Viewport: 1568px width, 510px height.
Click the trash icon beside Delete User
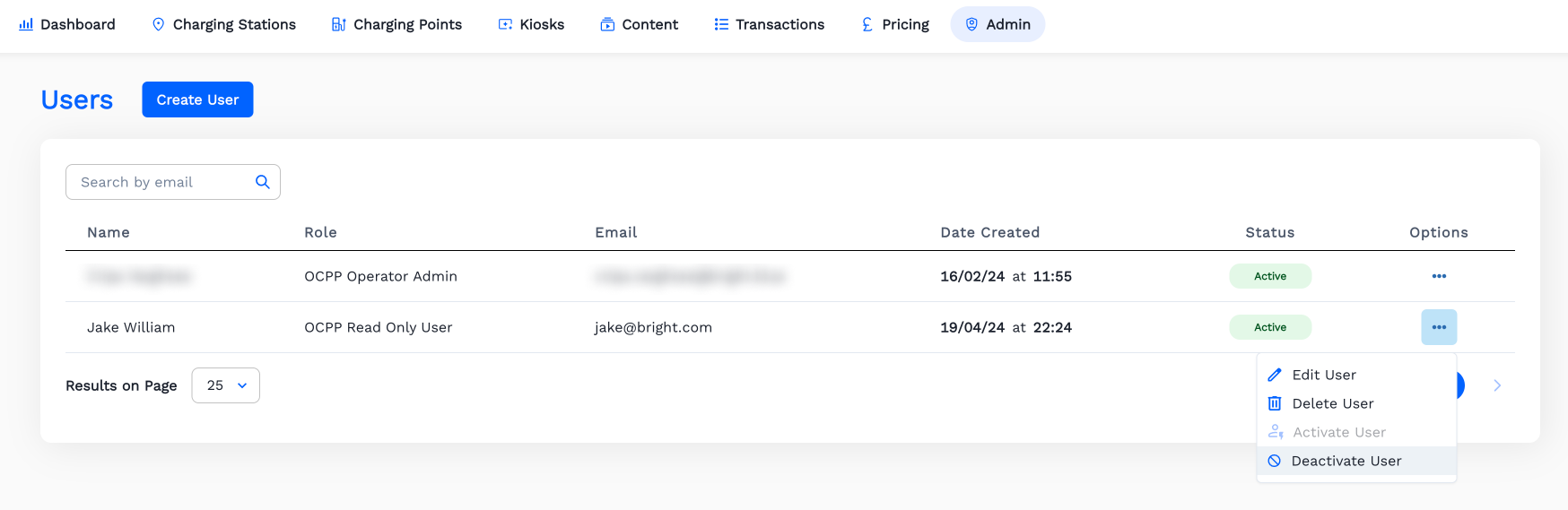tap(1275, 403)
